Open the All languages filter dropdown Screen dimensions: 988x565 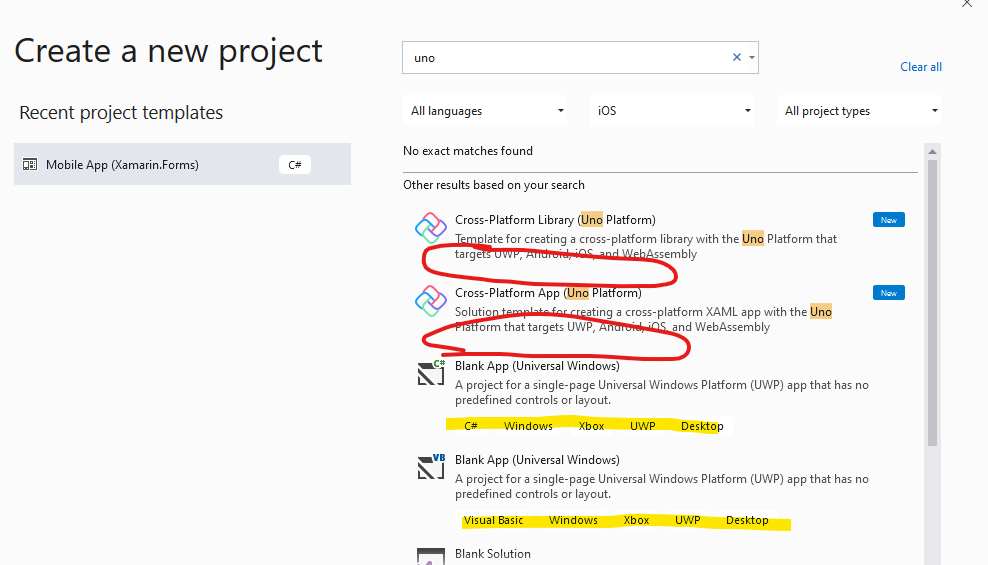point(485,111)
